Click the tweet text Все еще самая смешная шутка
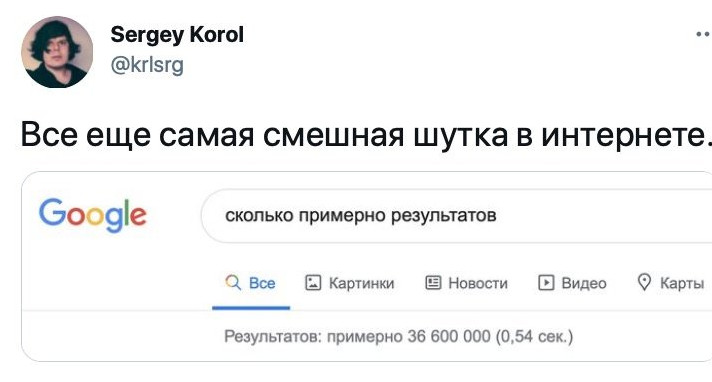Viewport: 712px width, 382px height. coord(265,134)
